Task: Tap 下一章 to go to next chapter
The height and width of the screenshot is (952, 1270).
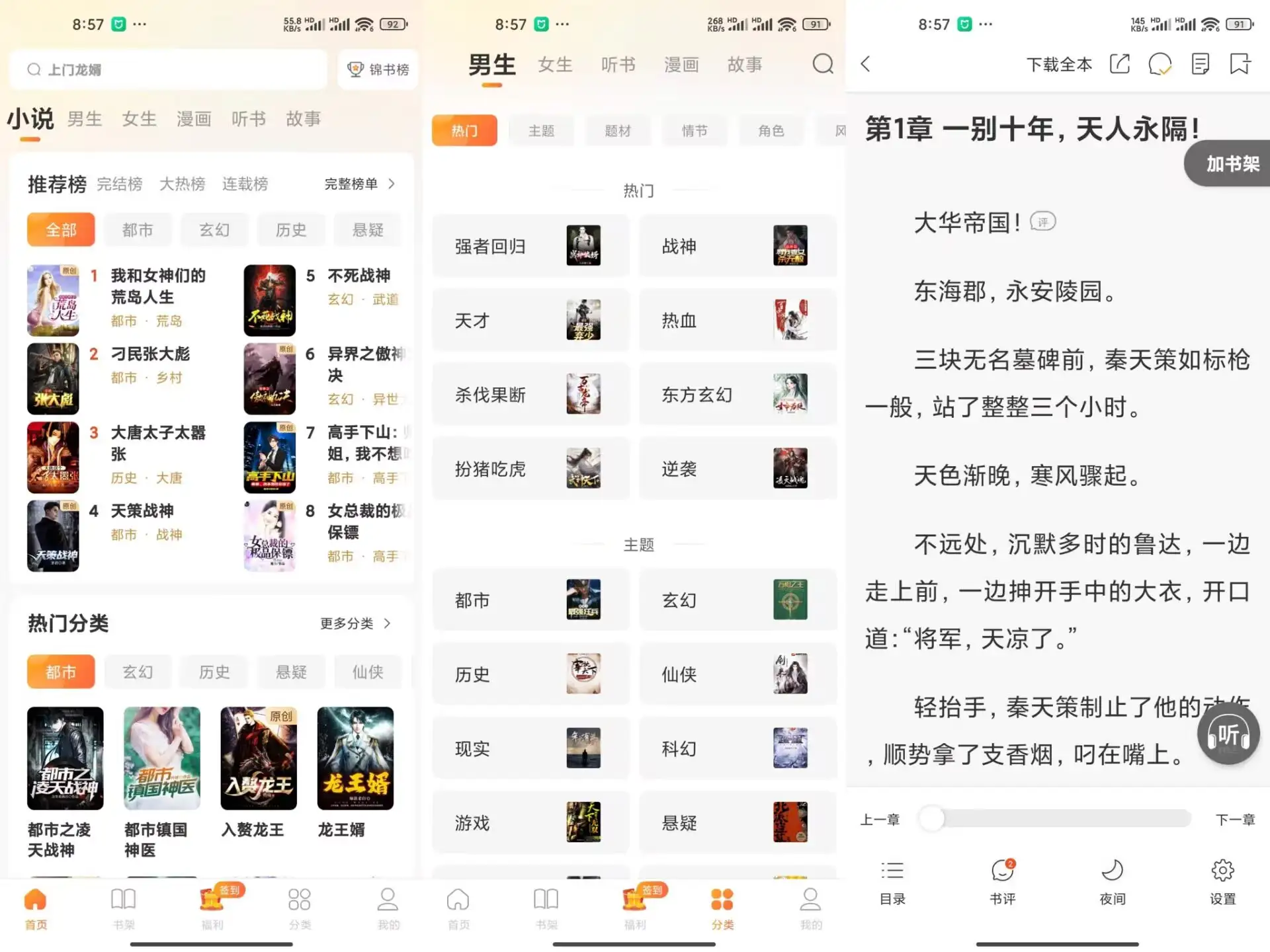Action: pyautogui.click(x=1236, y=818)
